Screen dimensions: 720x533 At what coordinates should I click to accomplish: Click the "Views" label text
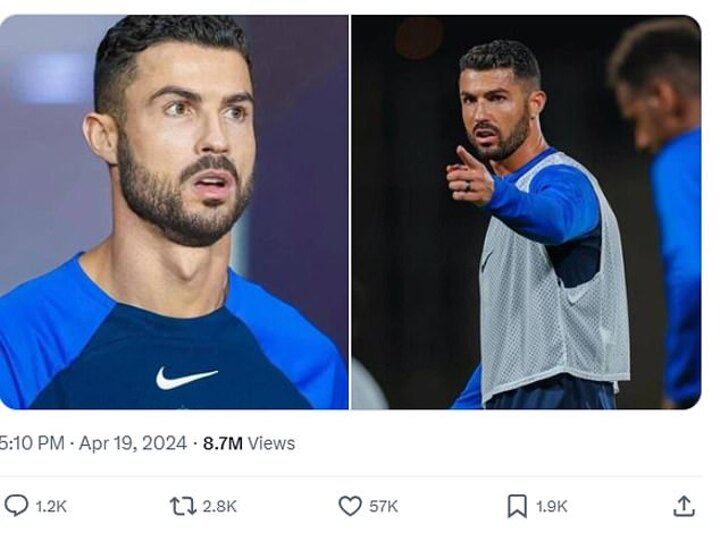click(271, 443)
